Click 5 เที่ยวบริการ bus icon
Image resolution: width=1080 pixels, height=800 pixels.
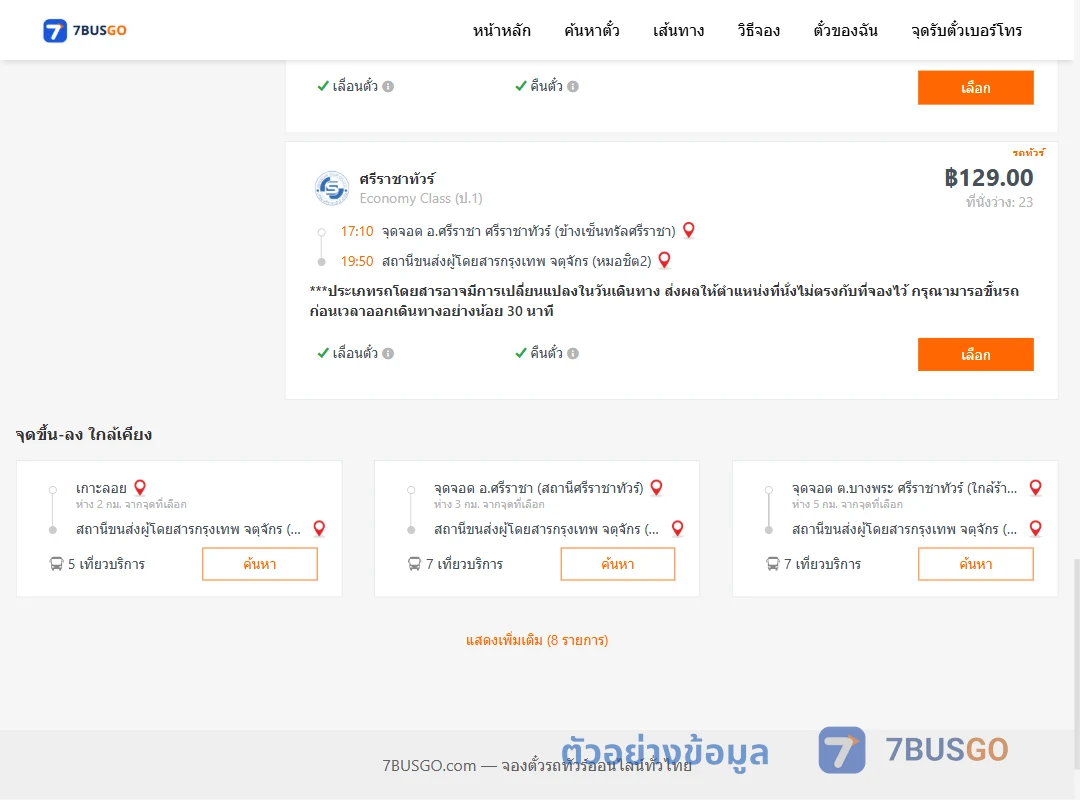point(56,564)
